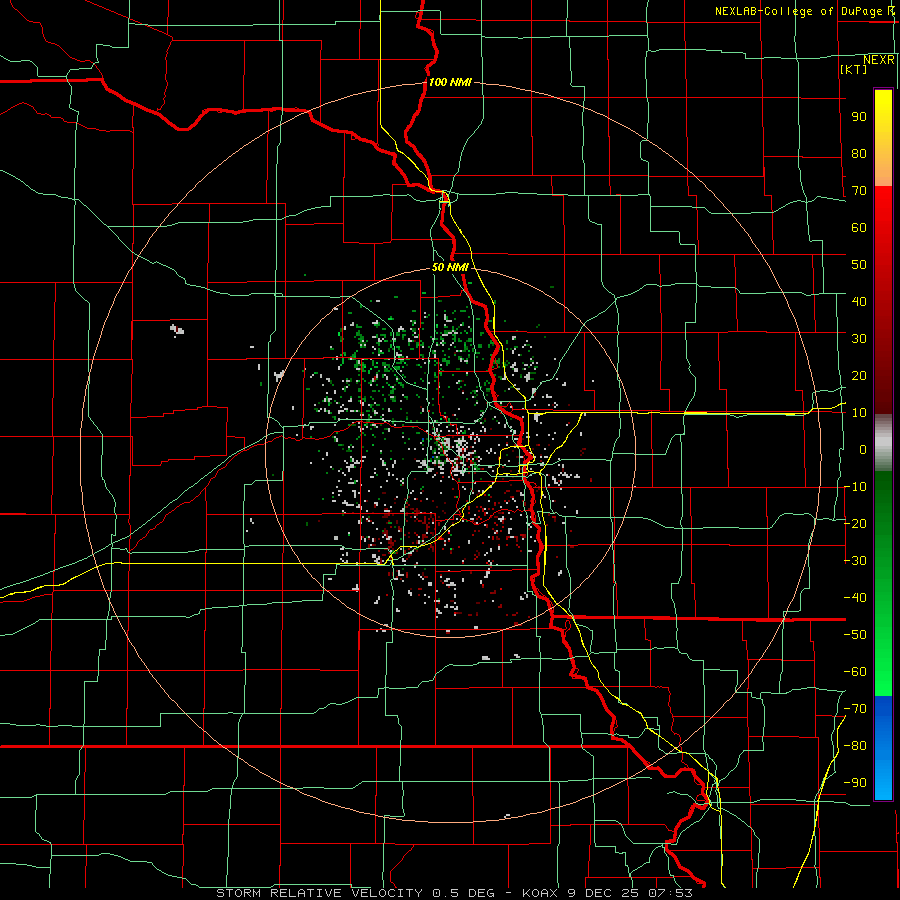Click the 0 value on the velocity scale
This screenshot has width=900, height=900.
[x=863, y=450]
